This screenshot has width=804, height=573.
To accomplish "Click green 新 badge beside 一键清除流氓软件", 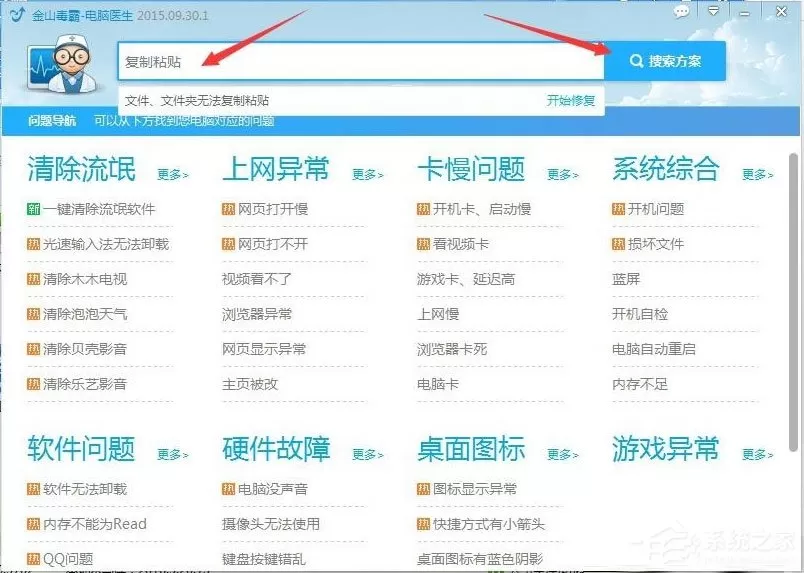I will click(33, 209).
